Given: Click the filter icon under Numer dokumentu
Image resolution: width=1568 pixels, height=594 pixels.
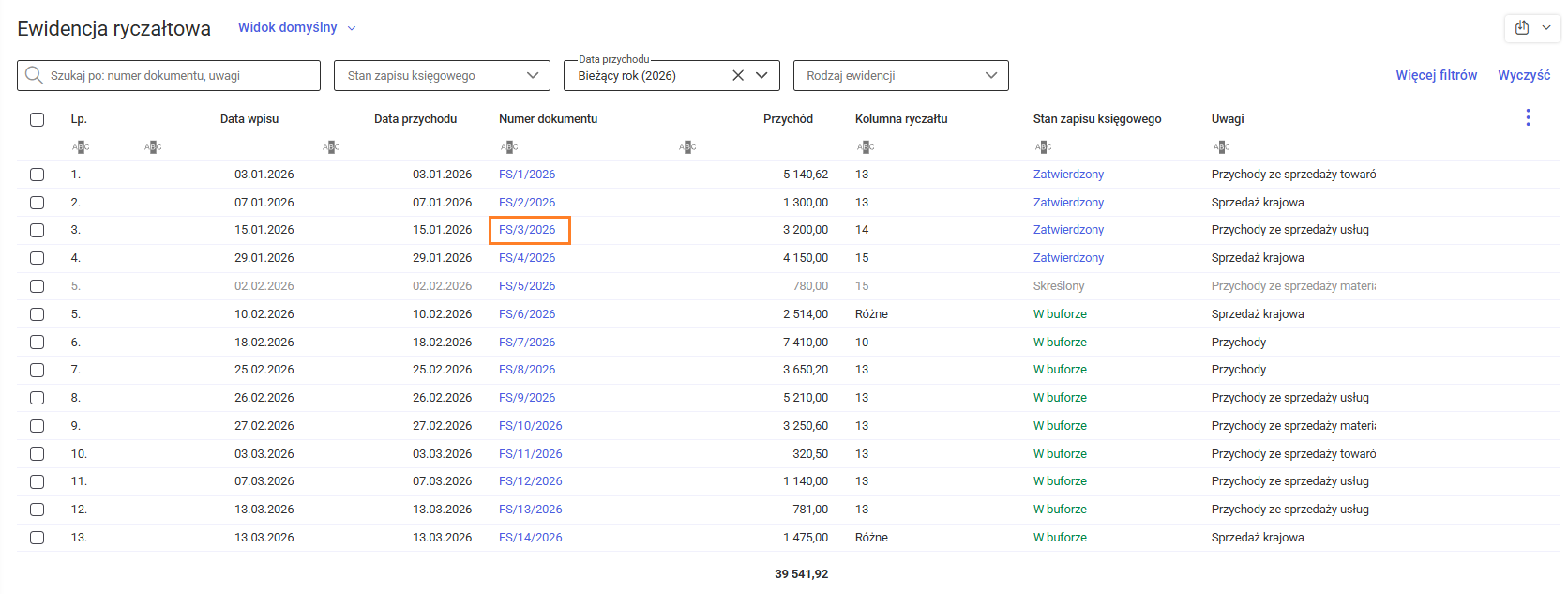Looking at the screenshot, I should tap(508, 146).
